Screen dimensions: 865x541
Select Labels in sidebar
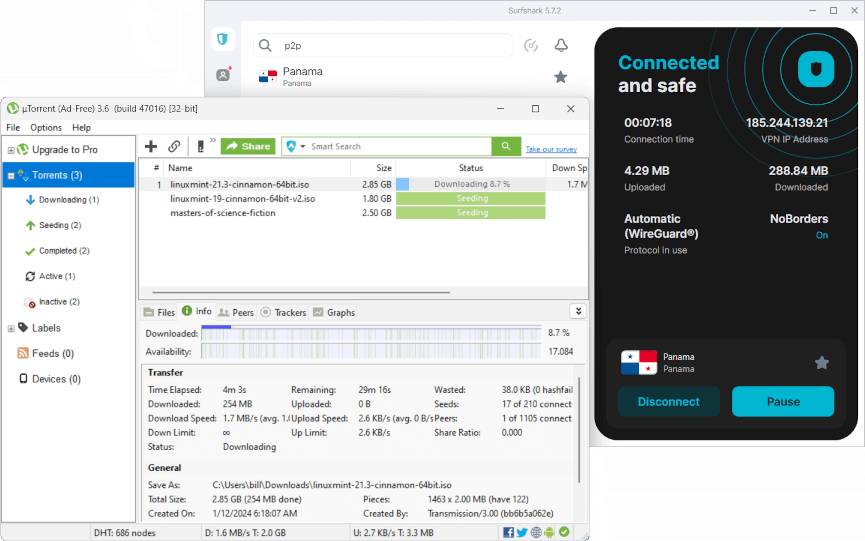click(46, 328)
